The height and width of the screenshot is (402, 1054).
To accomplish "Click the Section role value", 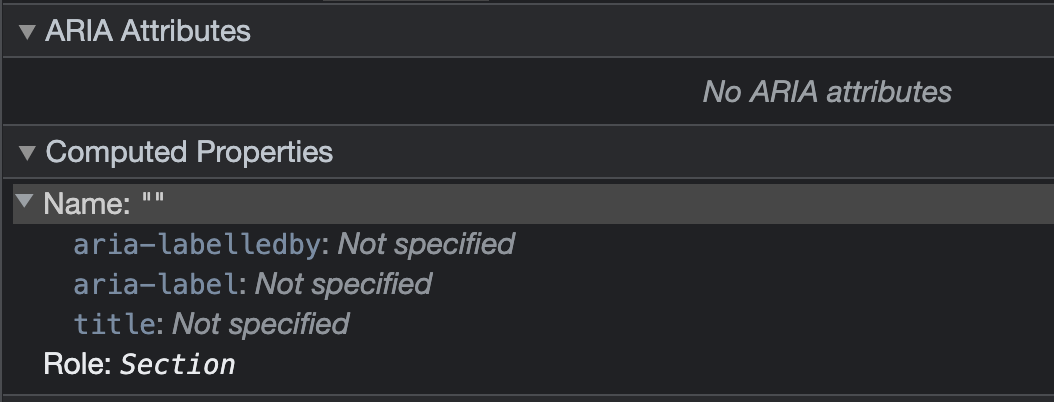I will [177, 365].
